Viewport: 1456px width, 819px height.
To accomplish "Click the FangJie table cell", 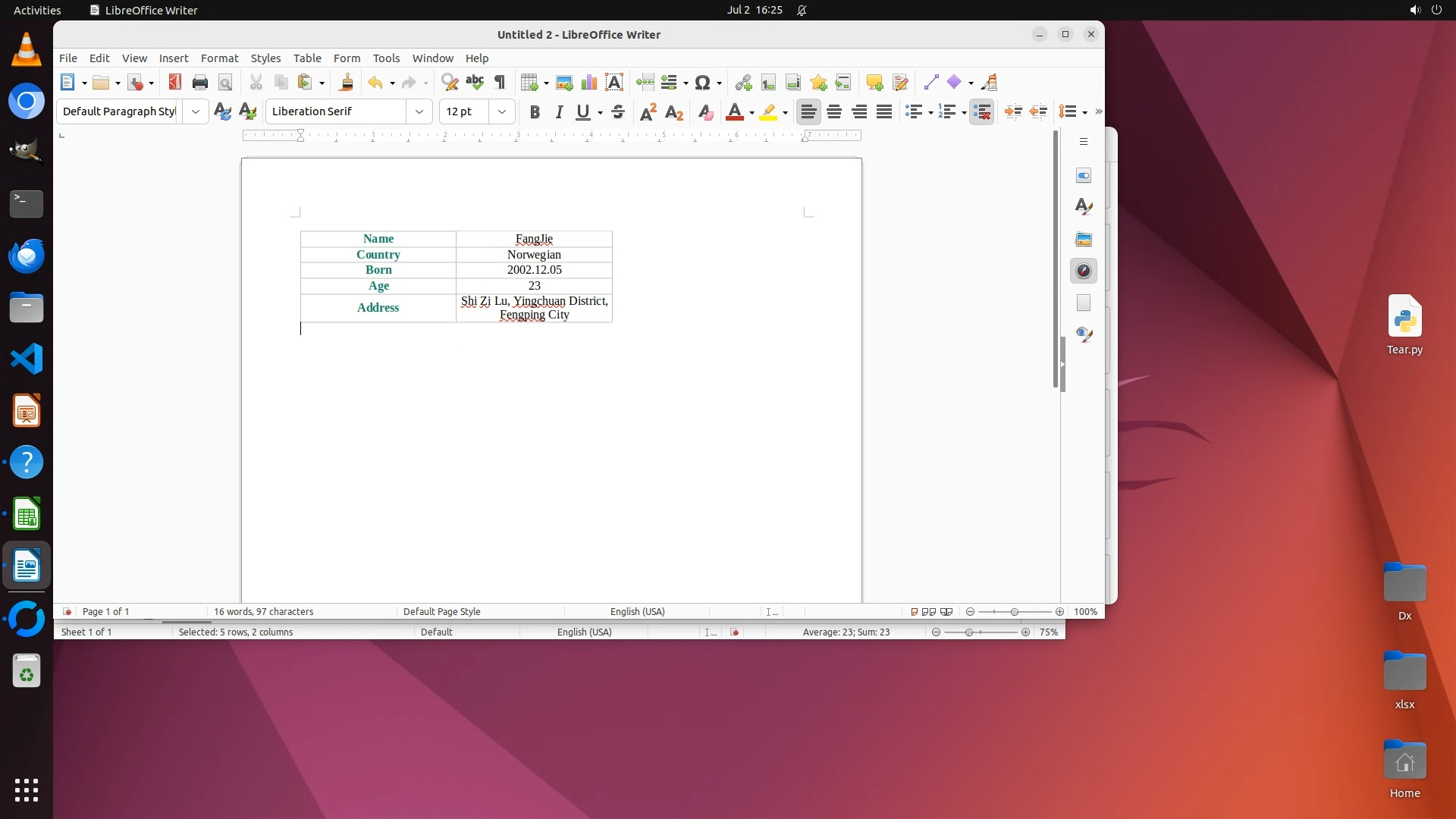I will tap(534, 239).
